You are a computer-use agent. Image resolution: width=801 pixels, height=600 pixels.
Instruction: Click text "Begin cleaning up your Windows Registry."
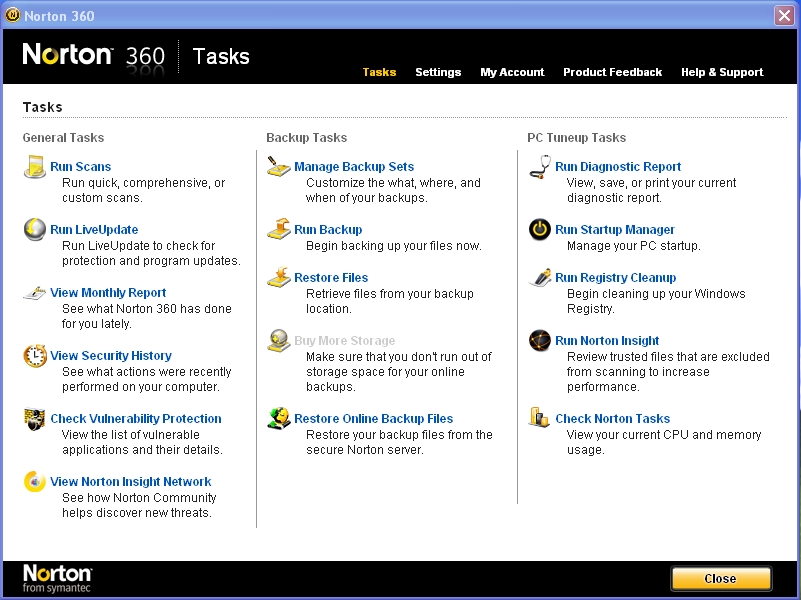click(656, 301)
